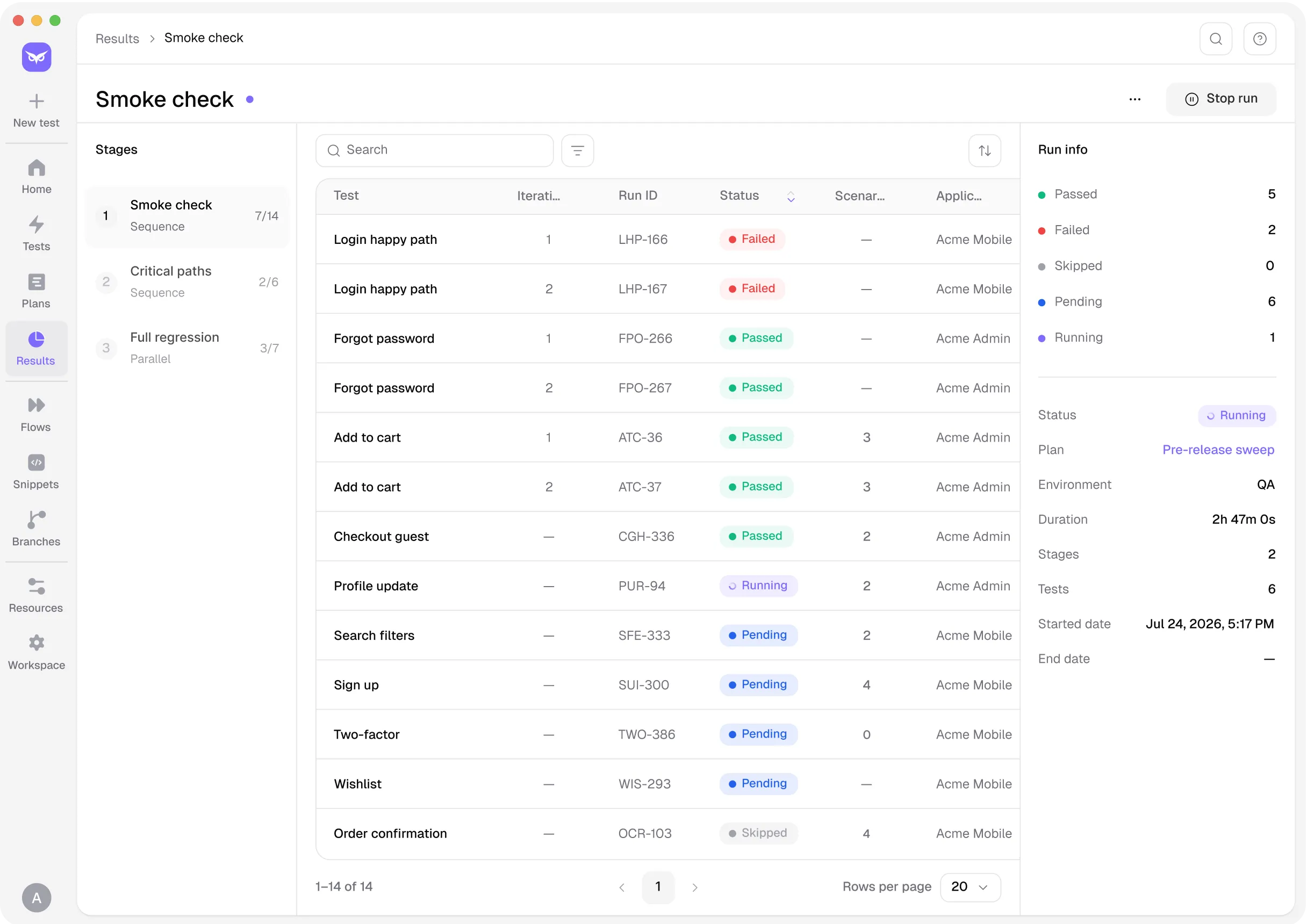Click into the Search field

click(x=434, y=151)
